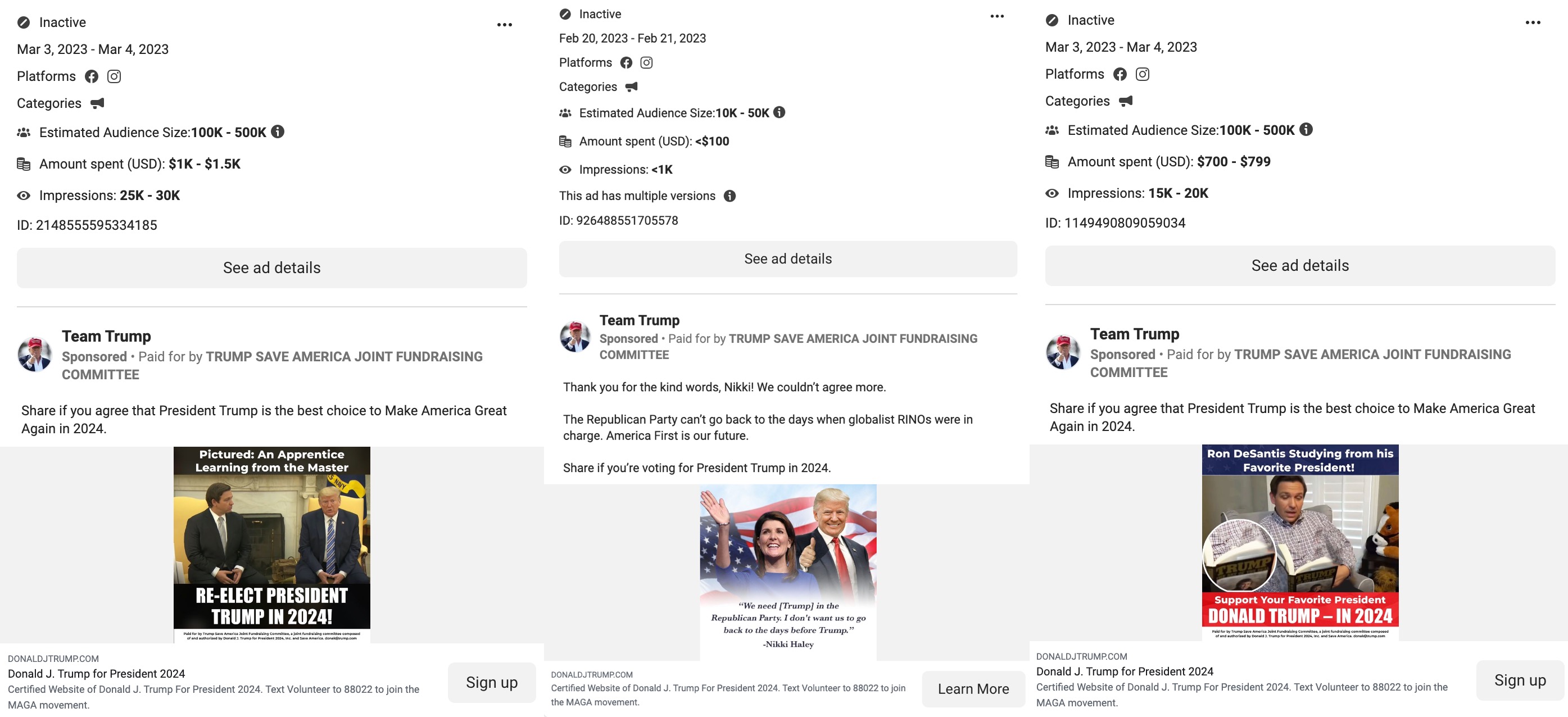
Task: Click Learn More on the Nikki Haley ad
Action: [973, 689]
